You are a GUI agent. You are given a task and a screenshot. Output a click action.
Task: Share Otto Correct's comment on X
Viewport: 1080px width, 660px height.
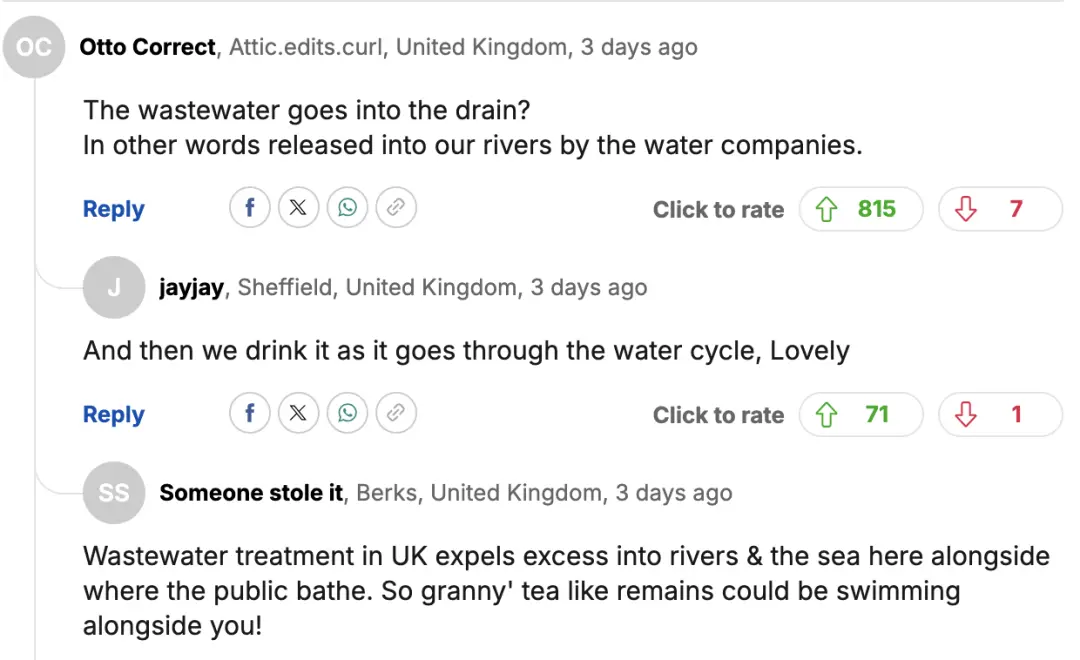tap(298, 208)
